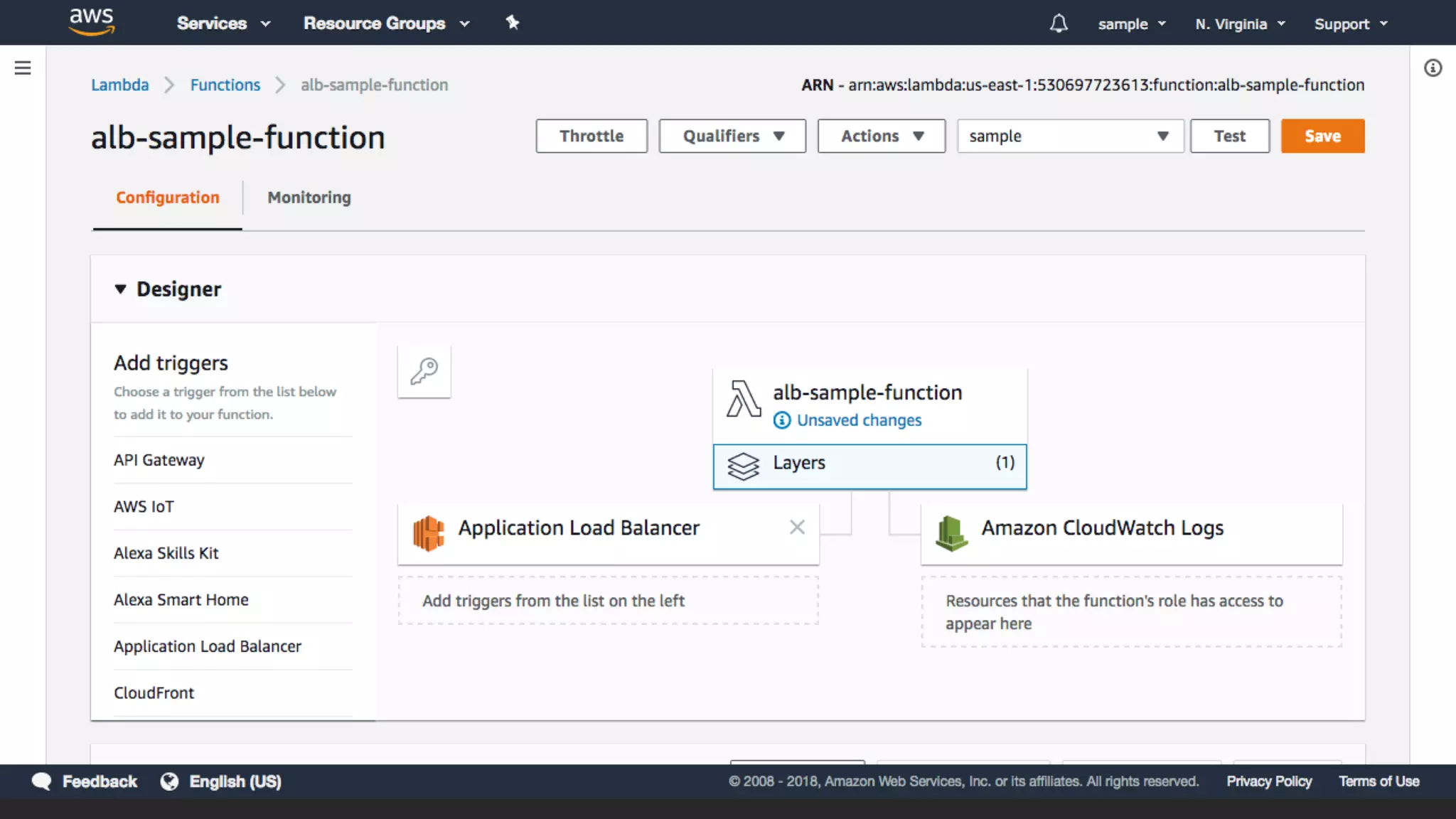Open the Qualifiers dropdown
Screen dimensions: 1456x819
click(x=732, y=136)
